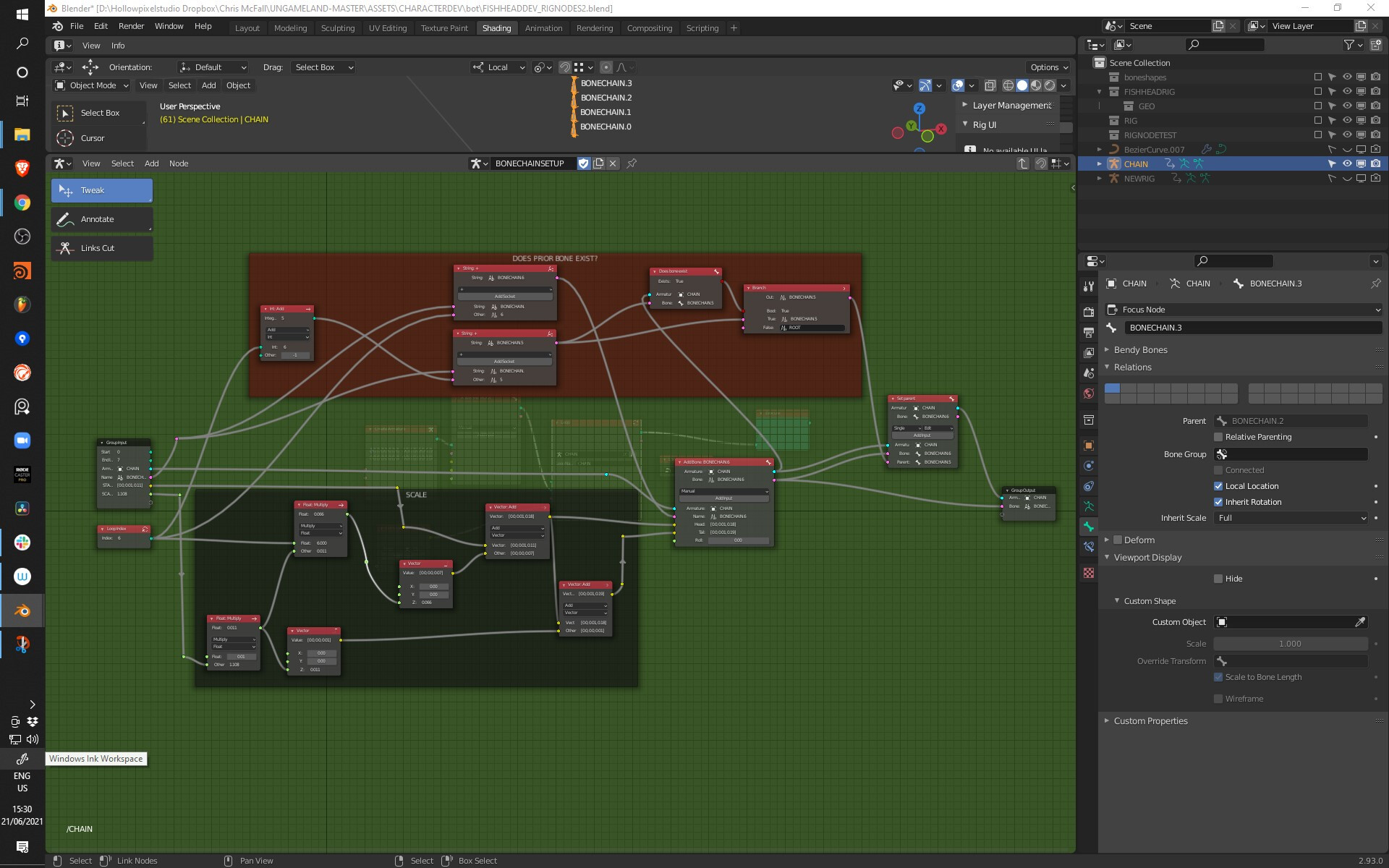Choose the Links Cut tool
This screenshot has height=868, width=1389.
101,248
